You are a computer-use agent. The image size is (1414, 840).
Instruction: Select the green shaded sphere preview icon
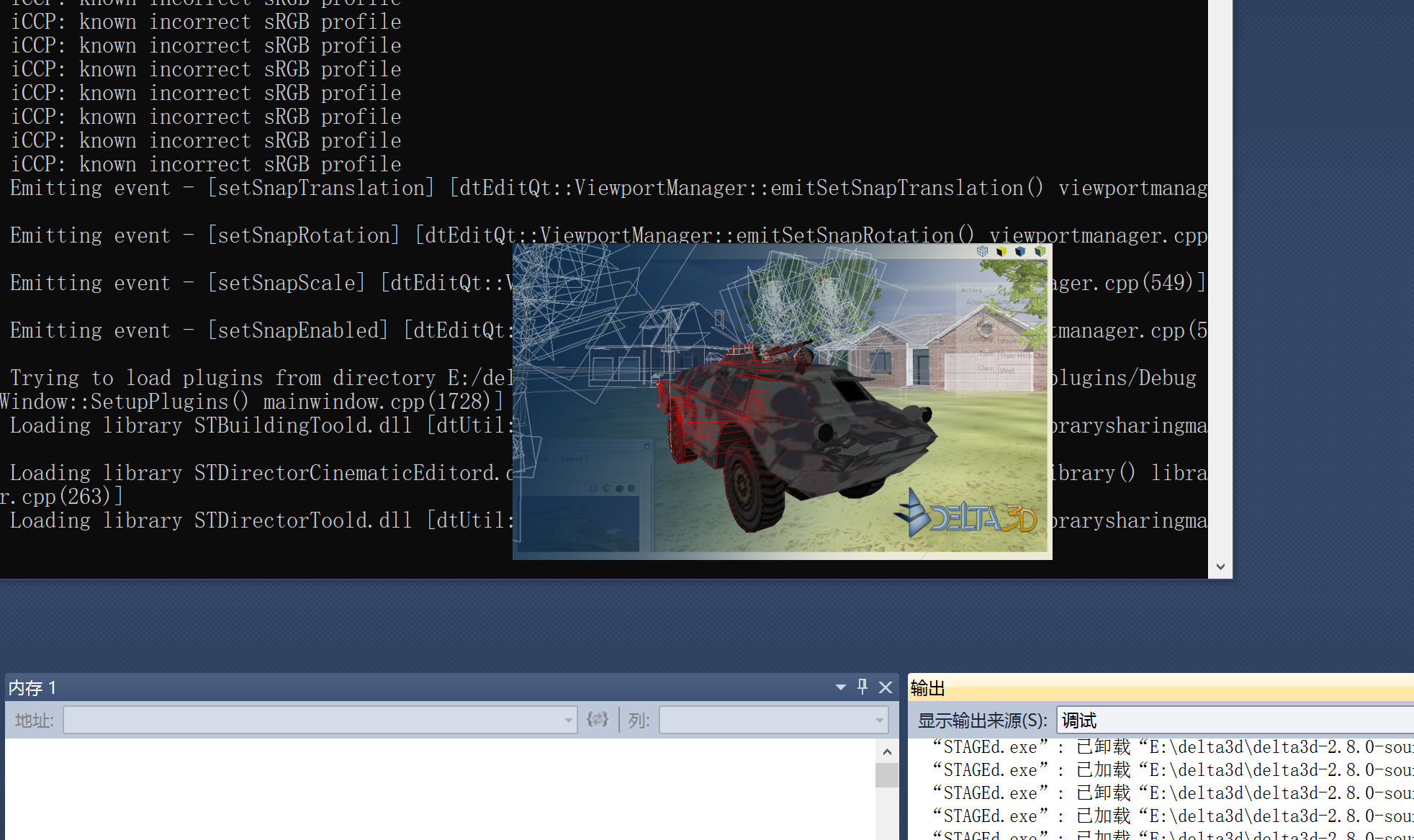606,489
